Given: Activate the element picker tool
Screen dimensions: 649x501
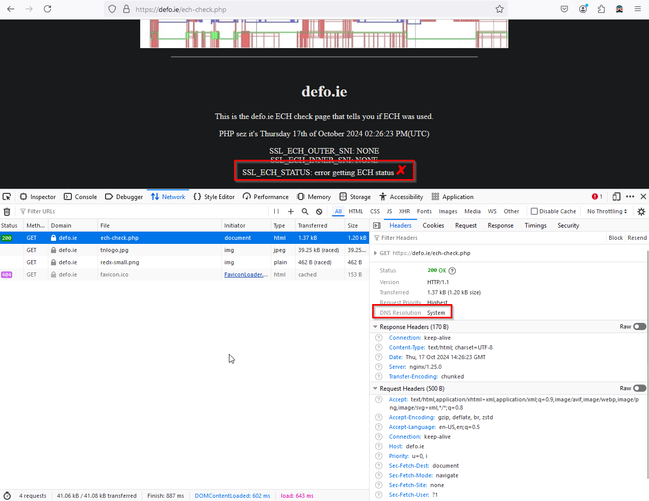Looking at the screenshot, I should pos(7,197).
